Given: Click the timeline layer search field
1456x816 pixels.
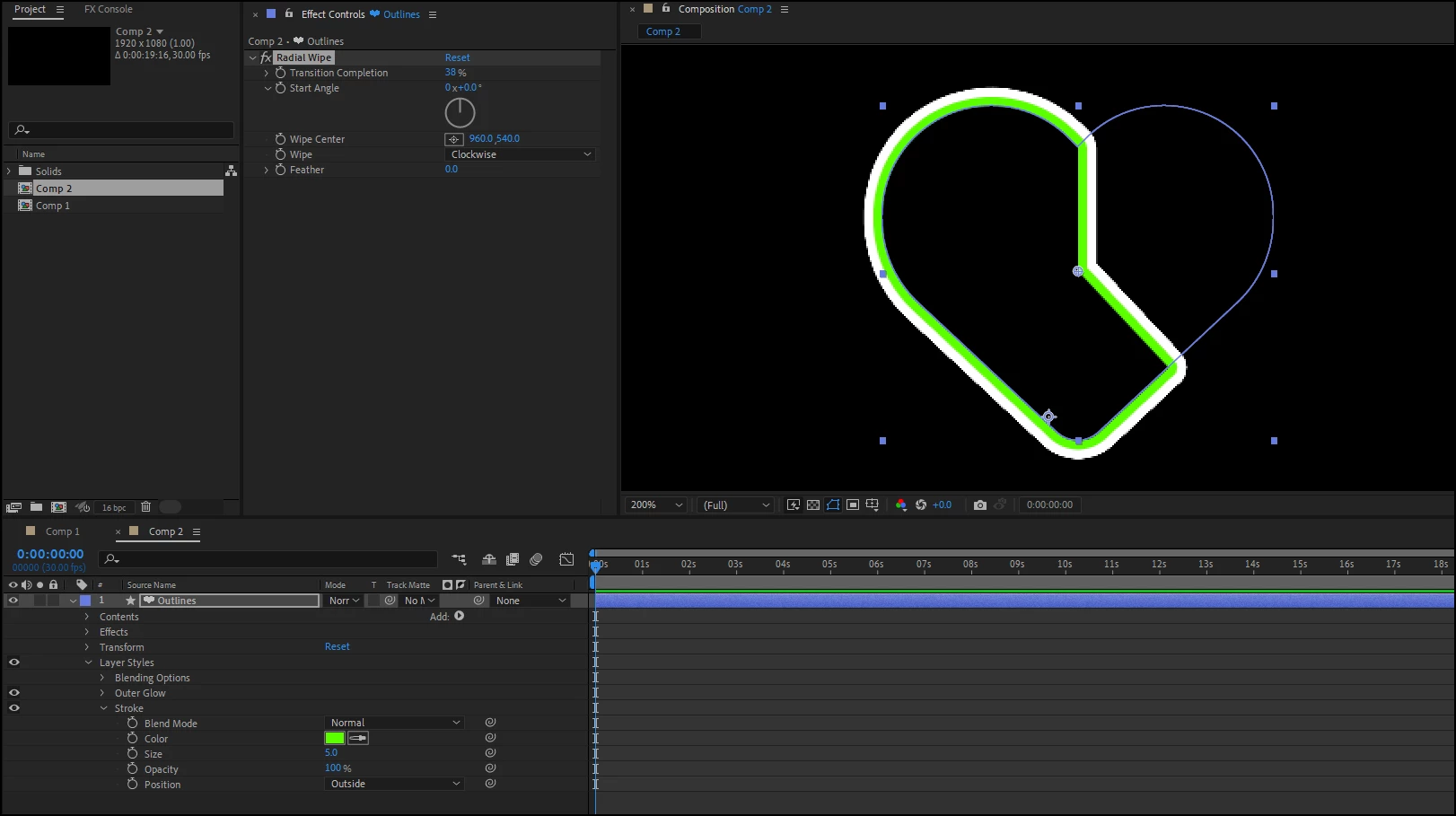Looking at the screenshot, I should point(268,559).
